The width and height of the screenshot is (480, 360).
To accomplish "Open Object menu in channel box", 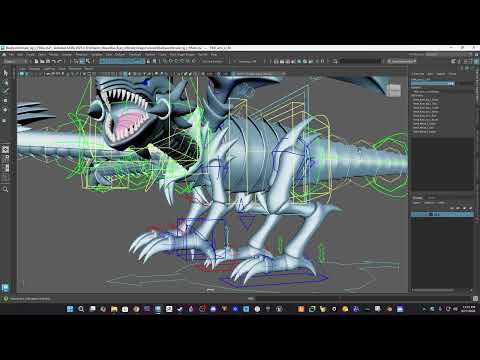I will (x=441, y=74).
